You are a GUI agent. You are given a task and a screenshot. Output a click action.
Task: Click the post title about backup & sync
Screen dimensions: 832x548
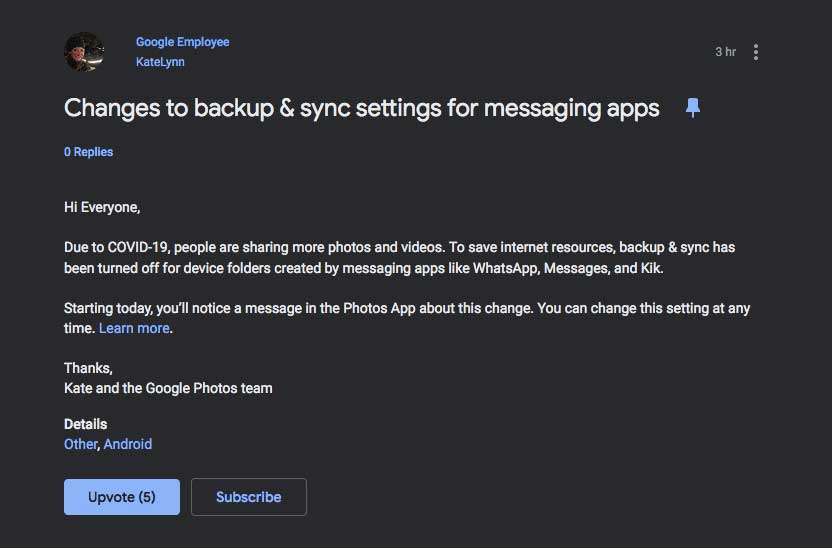click(x=361, y=108)
